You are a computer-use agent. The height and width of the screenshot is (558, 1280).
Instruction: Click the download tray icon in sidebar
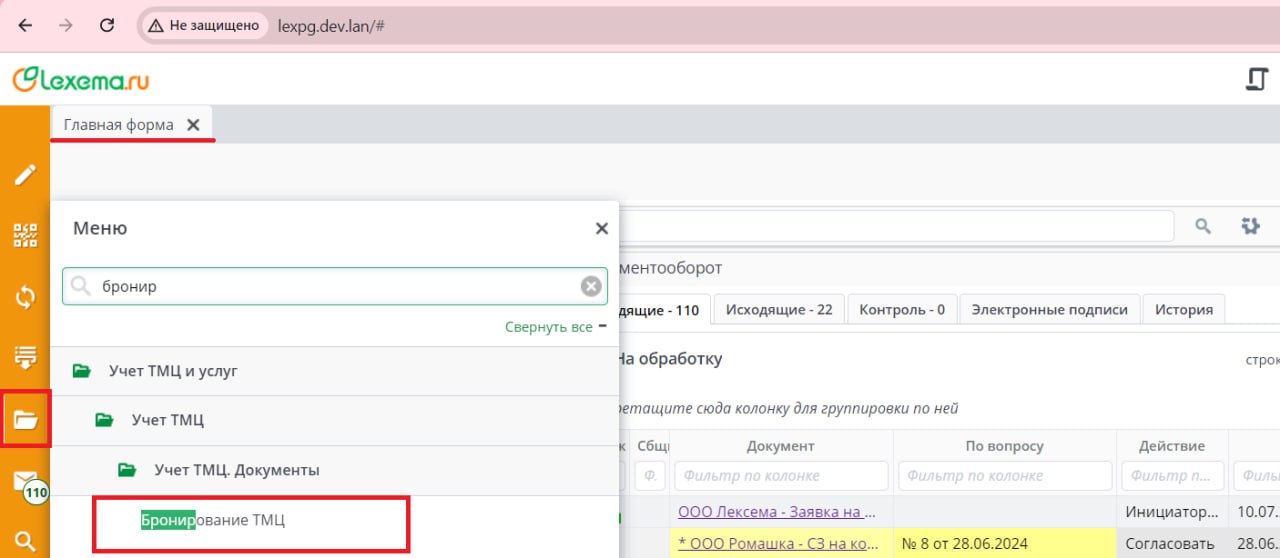click(25, 357)
